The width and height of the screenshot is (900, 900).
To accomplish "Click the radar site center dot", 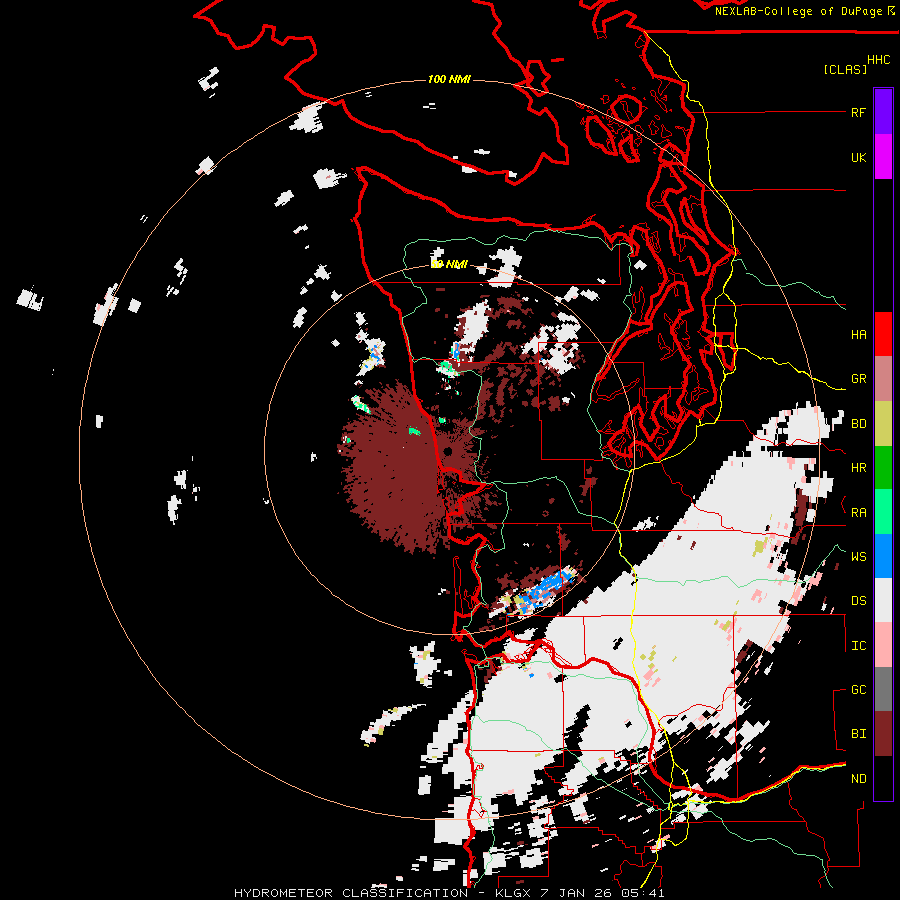I will point(448,452).
